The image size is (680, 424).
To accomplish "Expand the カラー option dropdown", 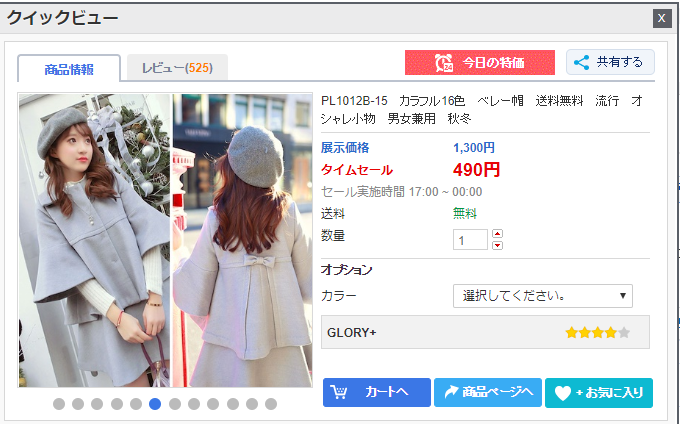I will tap(542, 296).
